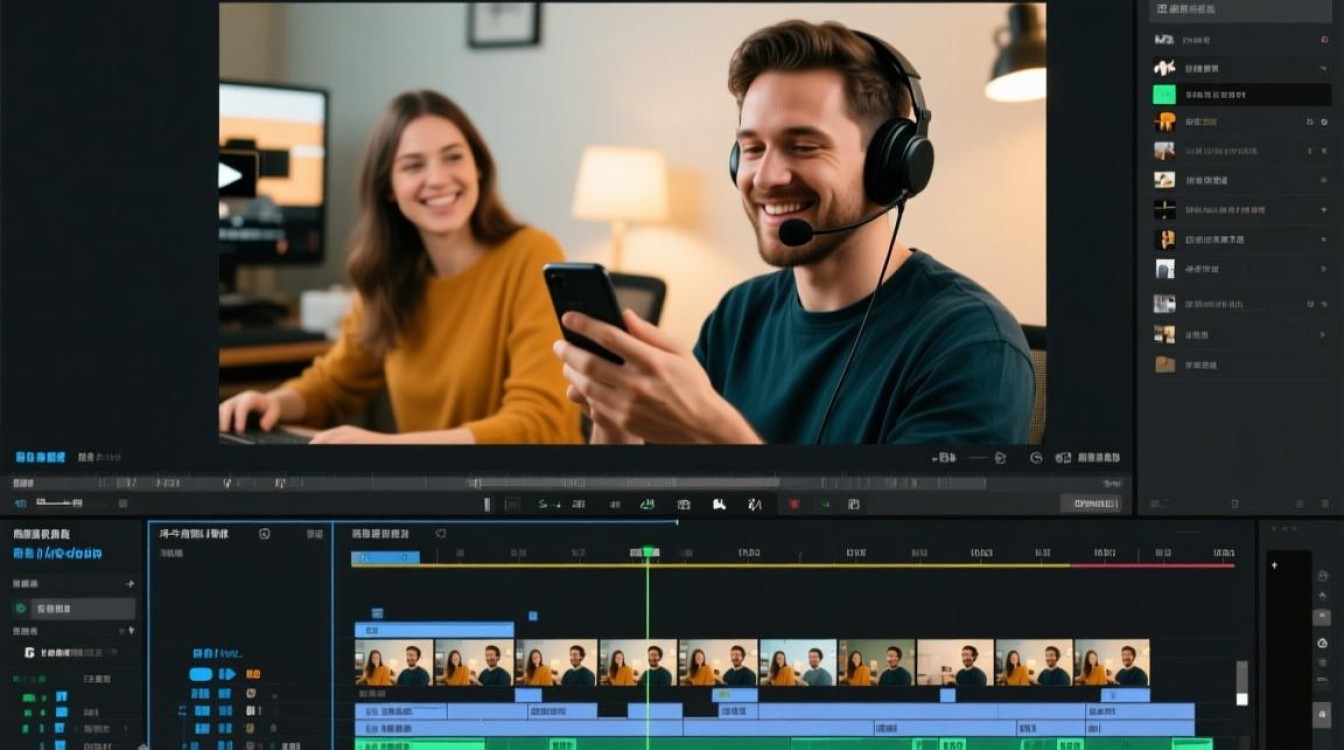Click the plus icon on the far-right meter panel

pos(1274,565)
